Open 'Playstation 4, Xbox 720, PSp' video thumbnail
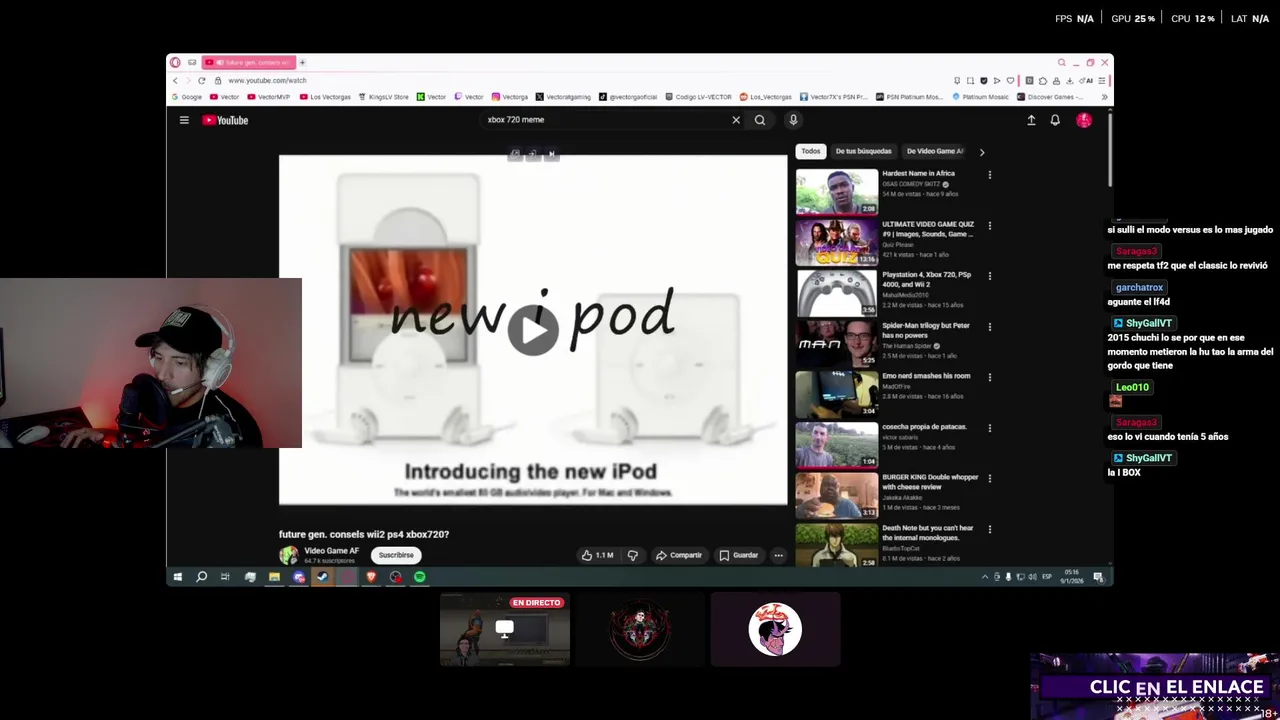1280x720 pixels. point(837,294)
